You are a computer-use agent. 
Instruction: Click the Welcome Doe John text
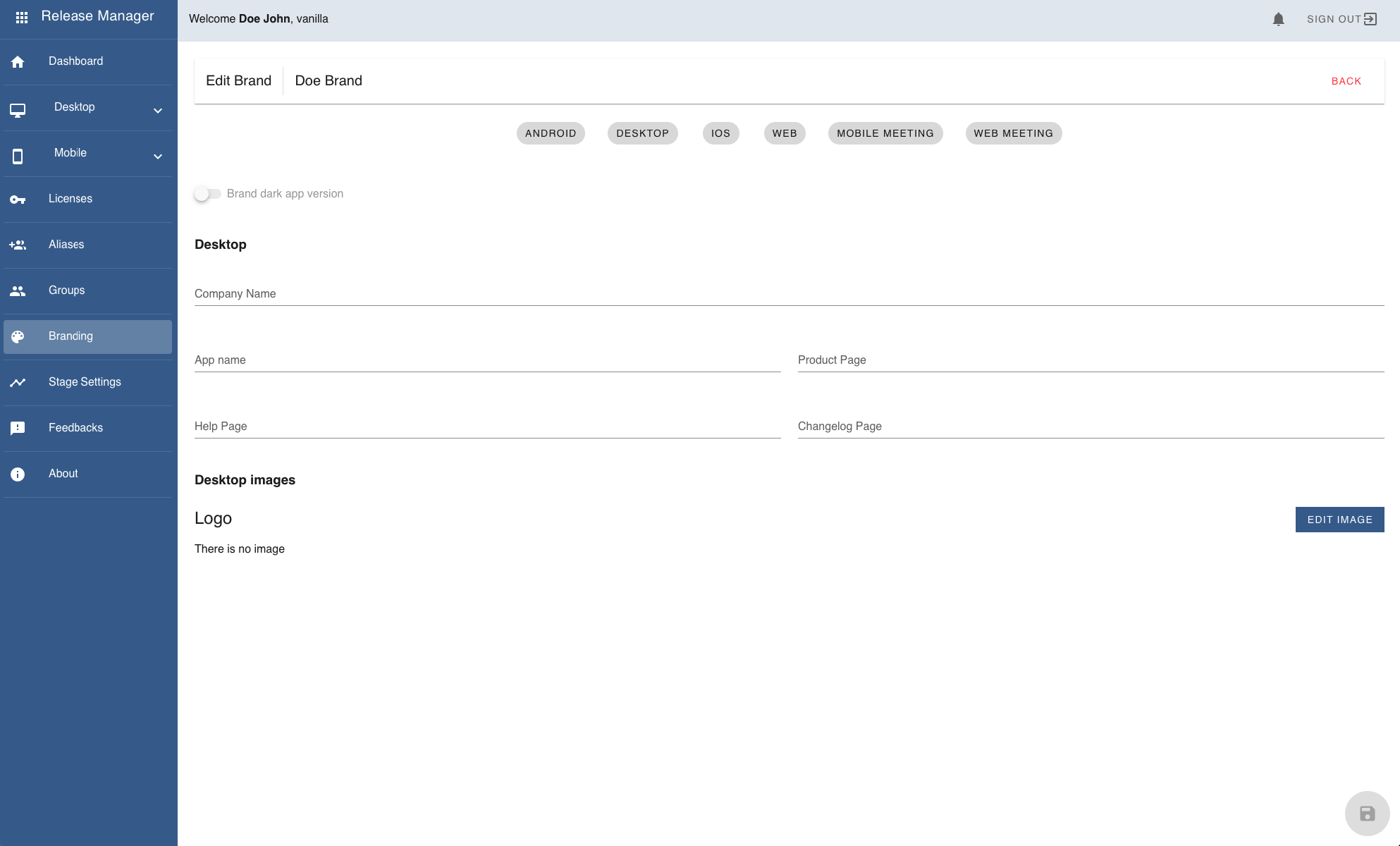240,19
